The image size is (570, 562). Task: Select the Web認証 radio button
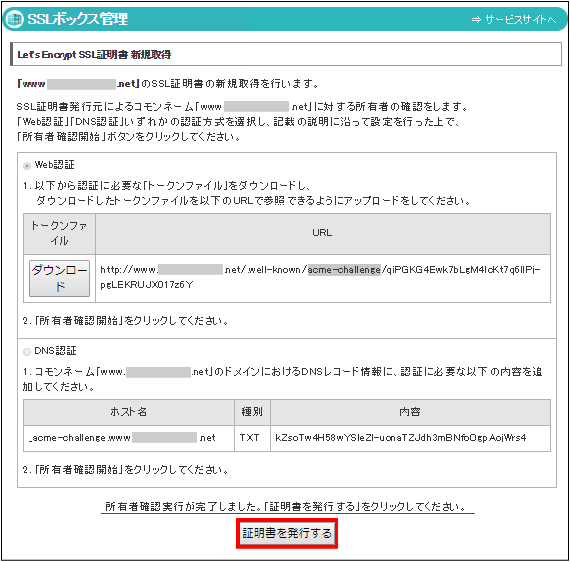[27, 166]
